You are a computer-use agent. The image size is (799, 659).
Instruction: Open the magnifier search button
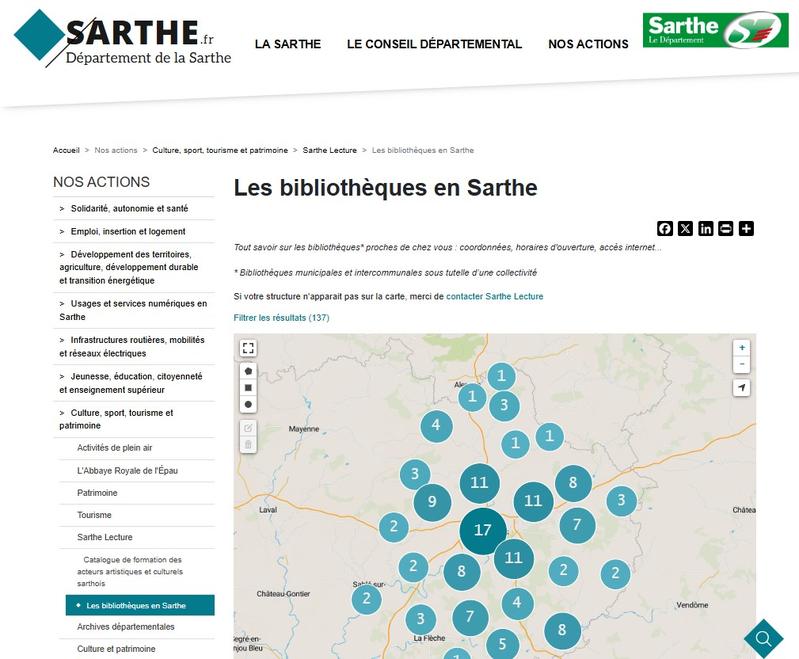pos(763,638)
